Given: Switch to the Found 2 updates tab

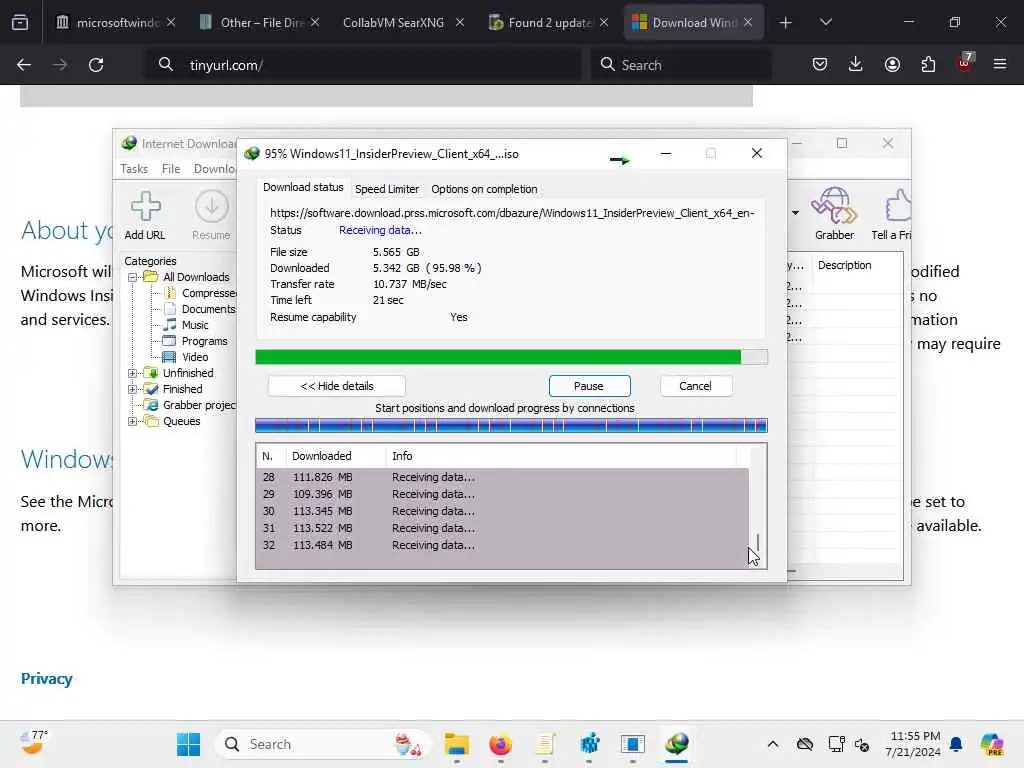Looking at the screenshot, I should tap(547, 23).
